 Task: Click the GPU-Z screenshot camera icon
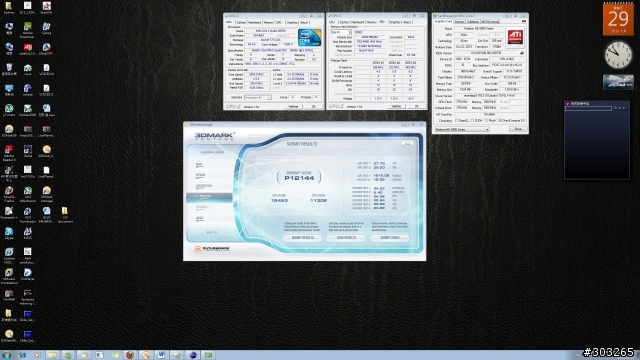[524, 21]
